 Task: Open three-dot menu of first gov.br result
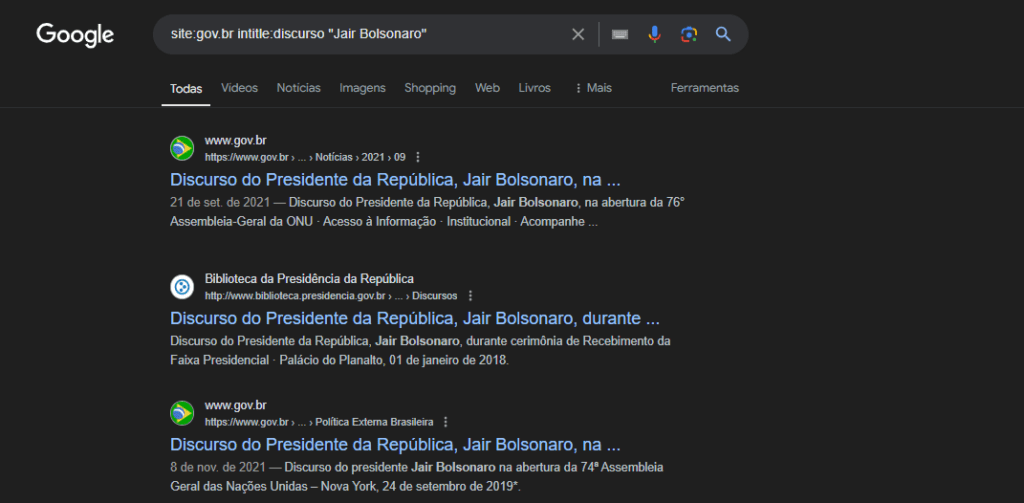pyautogui.click(x=418, y=157)
